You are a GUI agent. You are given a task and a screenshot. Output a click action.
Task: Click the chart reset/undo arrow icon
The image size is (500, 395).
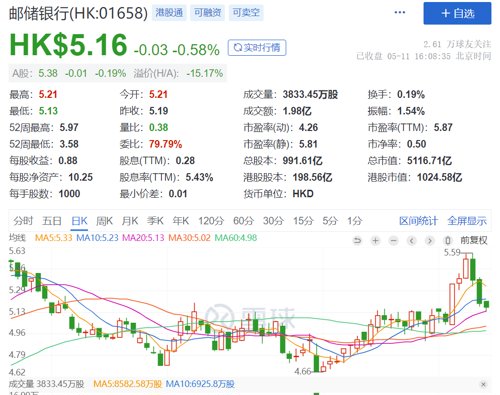pyautogui.click(x=357, y=240)
